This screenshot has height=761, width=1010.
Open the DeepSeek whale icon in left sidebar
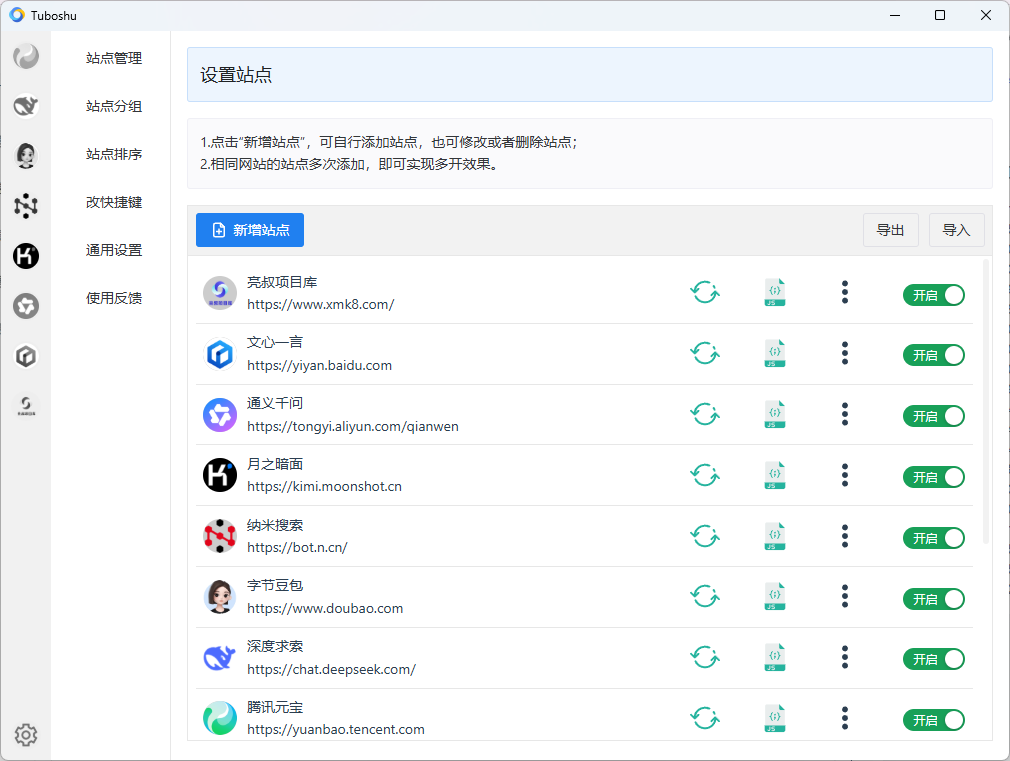pyautogui.click(x=26, y=106)
